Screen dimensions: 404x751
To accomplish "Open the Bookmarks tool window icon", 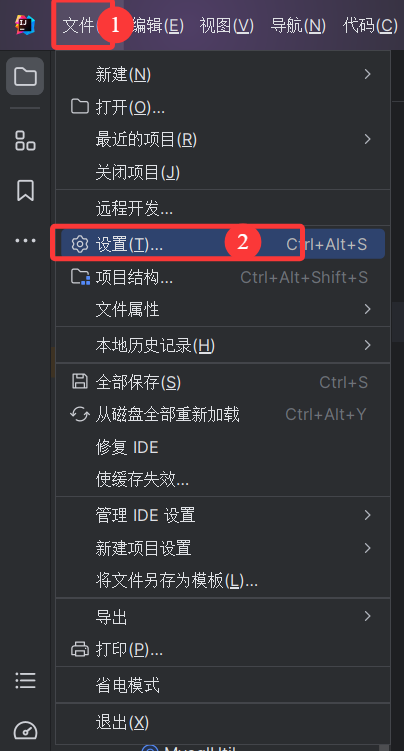I will tap(25, 190).
